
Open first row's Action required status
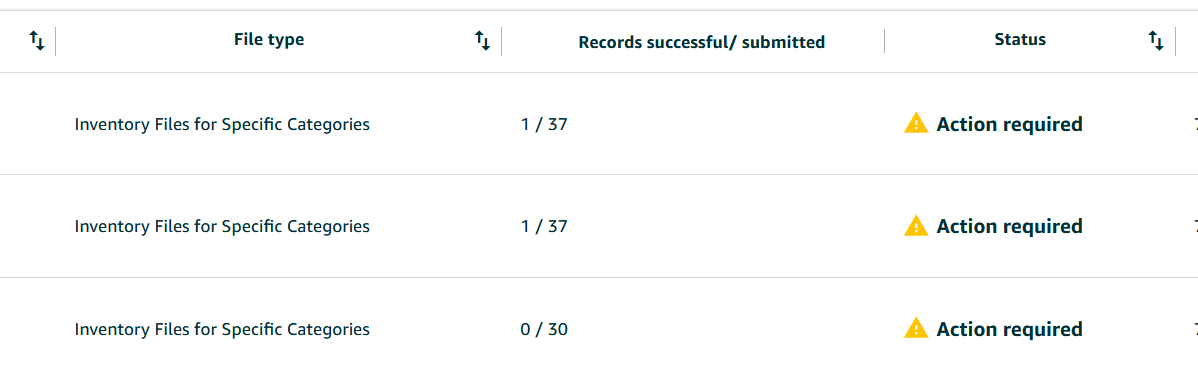(x=1009, y=124)
